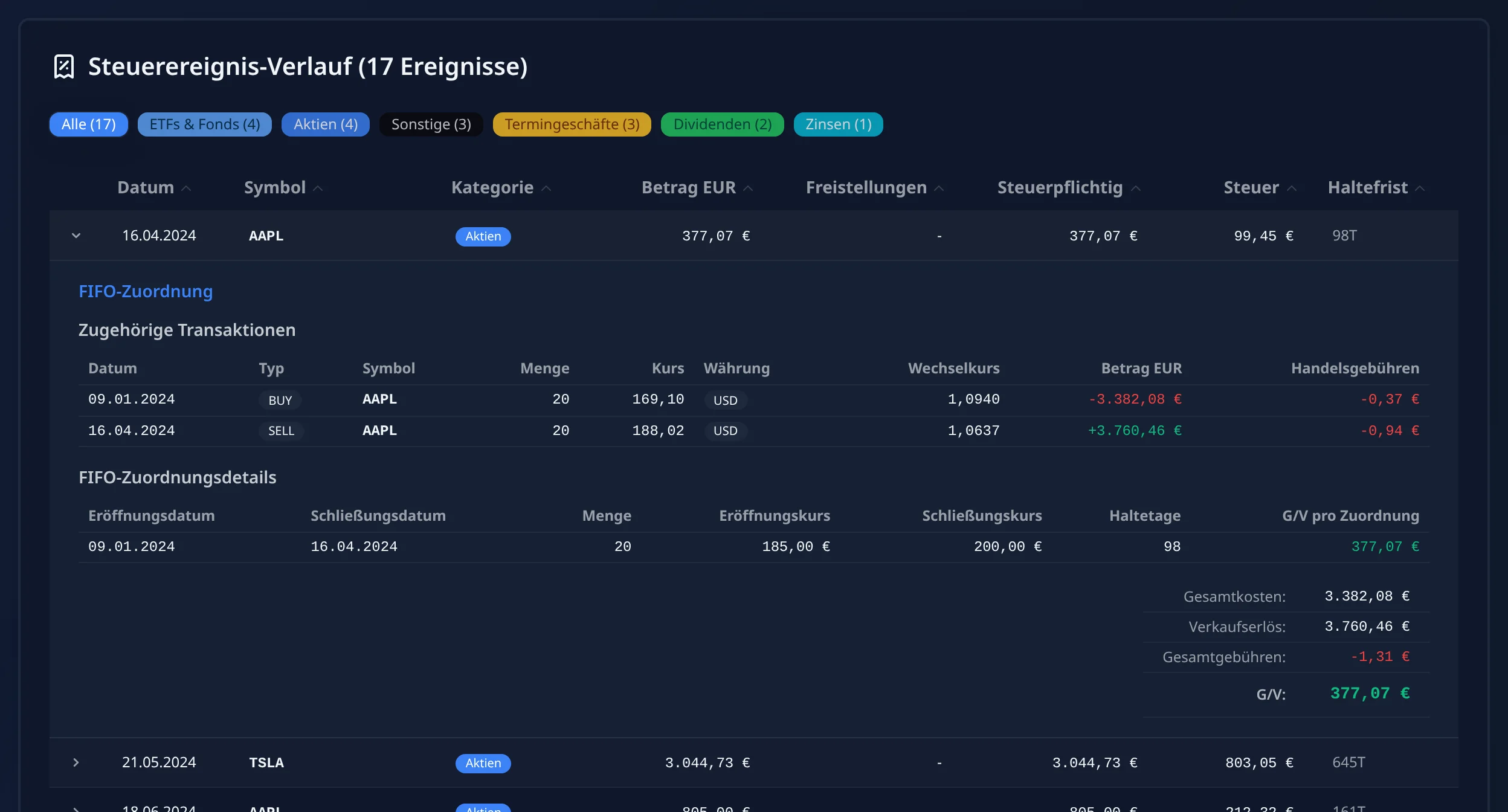This screenshot has height=812, width=1508.
Task: Filter by Sonstige (3)
Action: coord(431,124)
